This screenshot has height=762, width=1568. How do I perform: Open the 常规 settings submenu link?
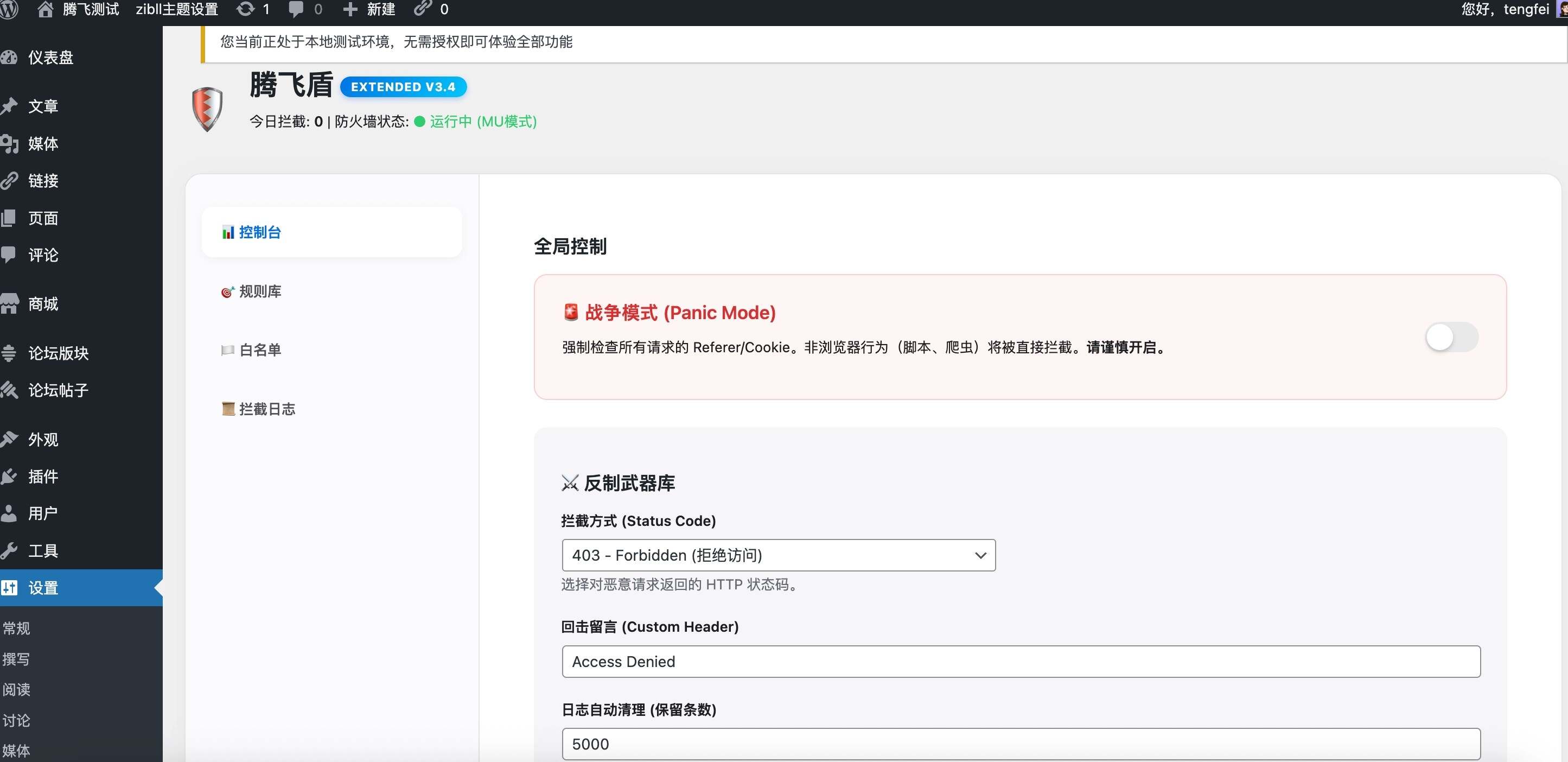click(x=16, y=628)
